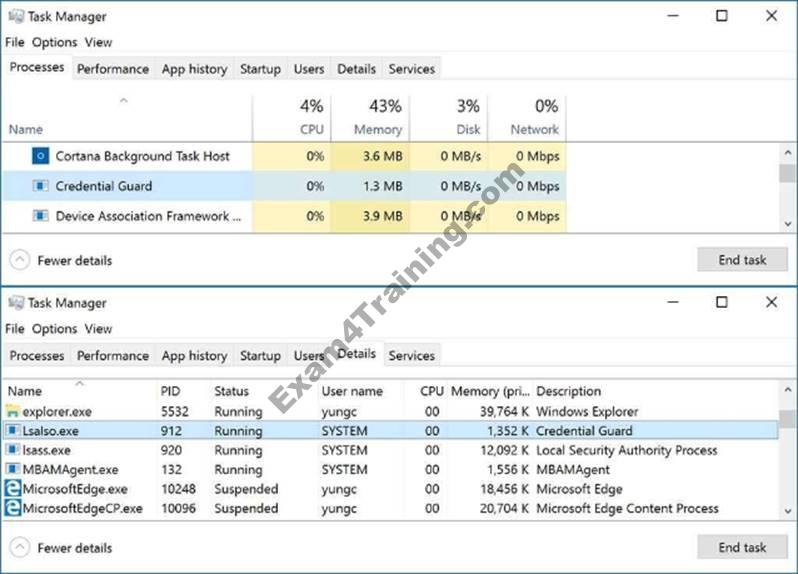Open View menu in lower Task Manager
Screen dimensions: 798x574
click(x=98, y=329)
